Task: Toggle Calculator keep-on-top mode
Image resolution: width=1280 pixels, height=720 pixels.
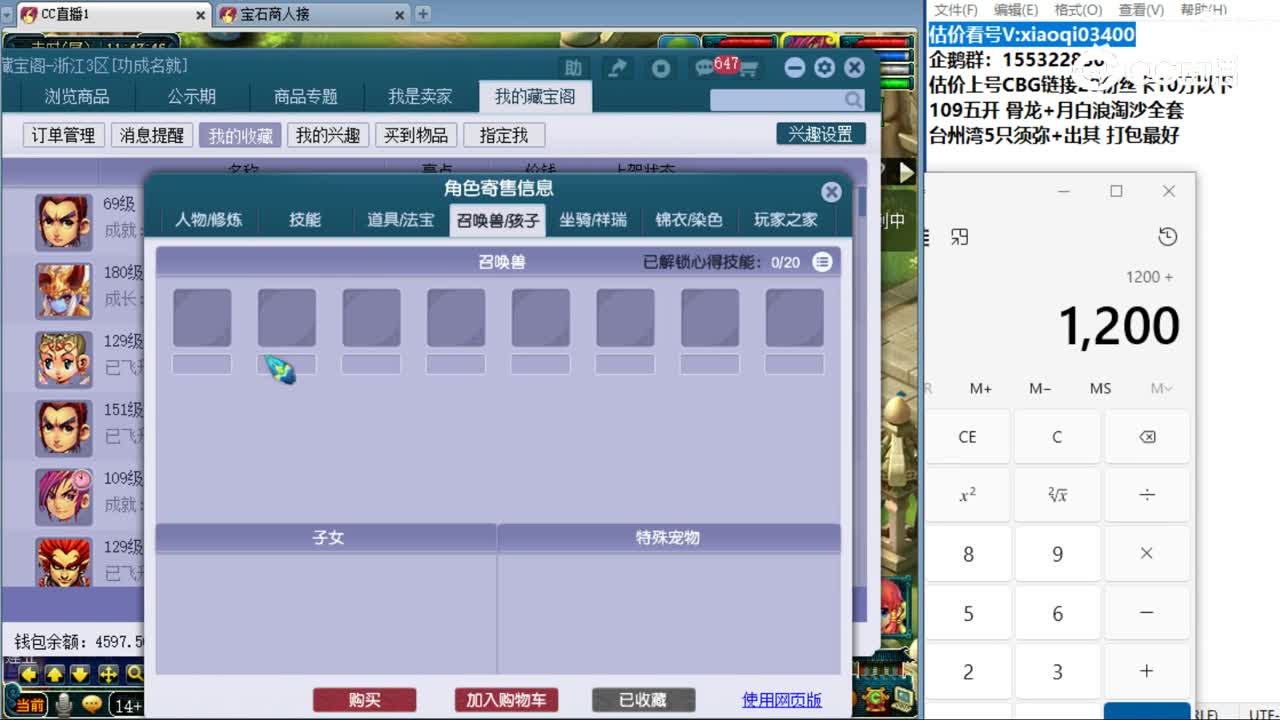Action: [x=960, y=237]
